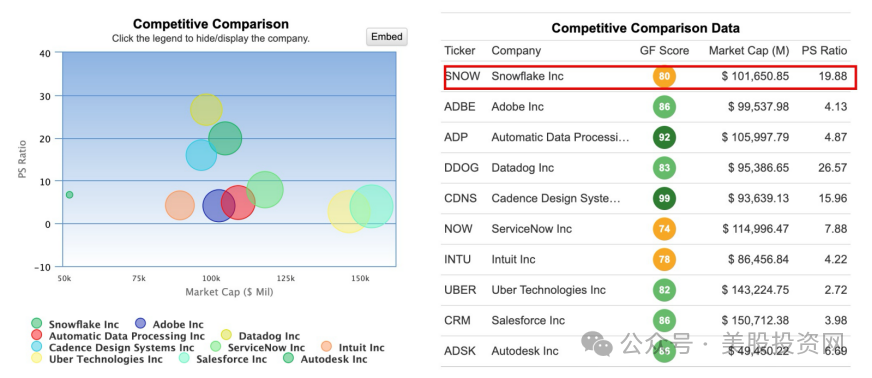Click the Embed button

(387, 37)
